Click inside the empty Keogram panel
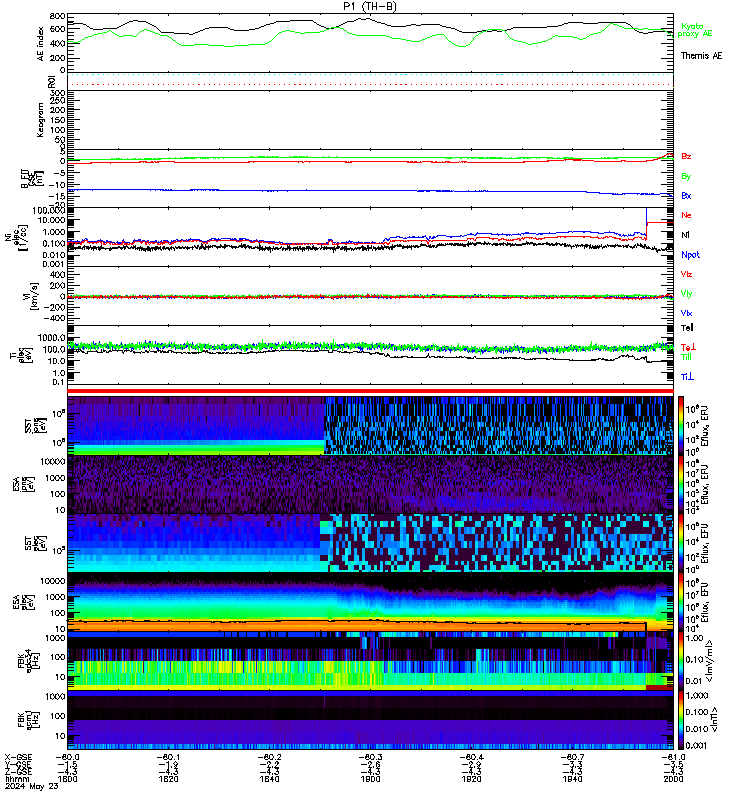750x800 pixels. click(370, 120)
